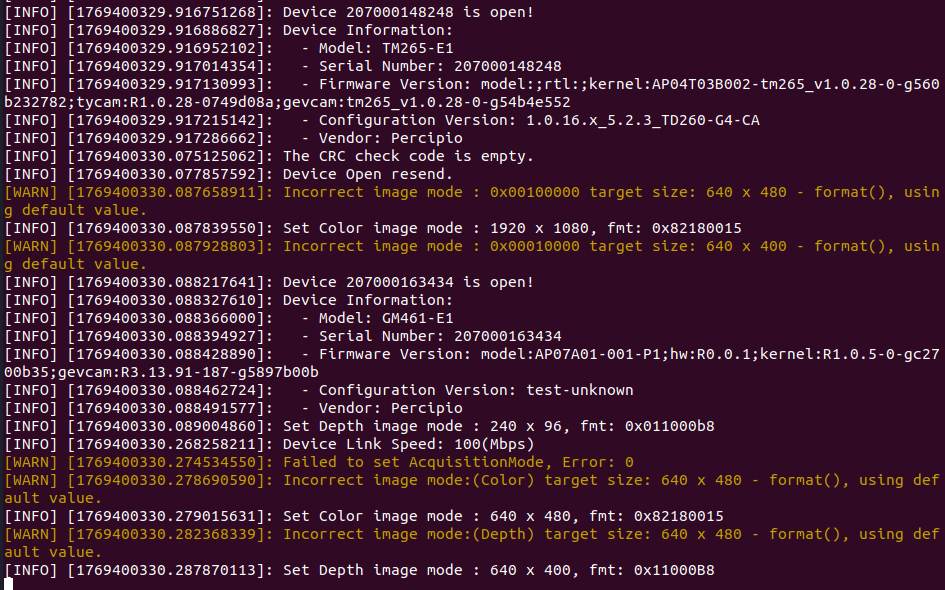Click the "Failed to set AcquisitionMode" warning
This screenshot has height=590, width=945.
458,462
